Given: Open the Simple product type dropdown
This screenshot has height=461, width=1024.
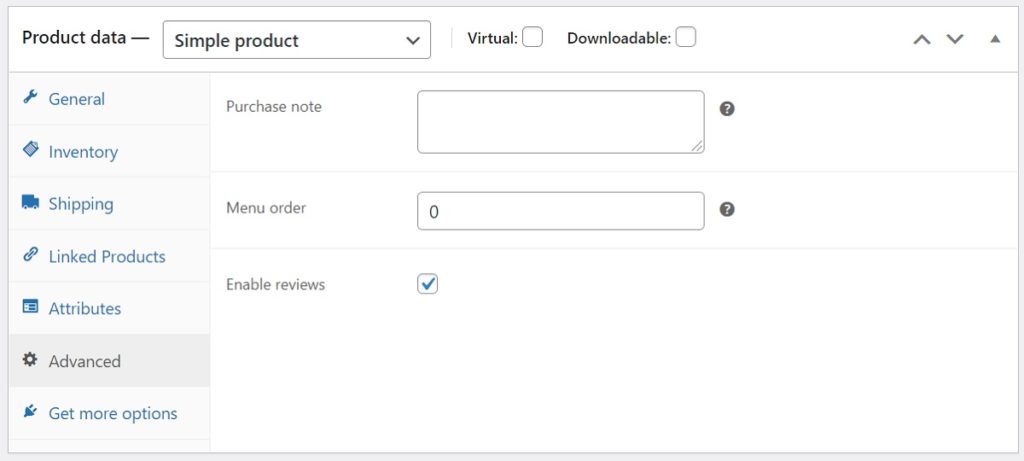Looking at the screenshot, I should pyautogui.click(x=296, y=40).
